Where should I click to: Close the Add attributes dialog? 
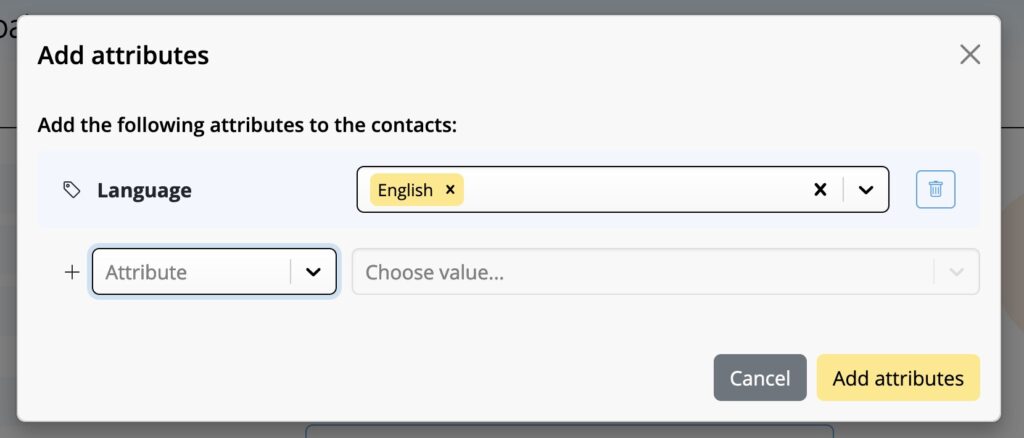click(970, 55)
